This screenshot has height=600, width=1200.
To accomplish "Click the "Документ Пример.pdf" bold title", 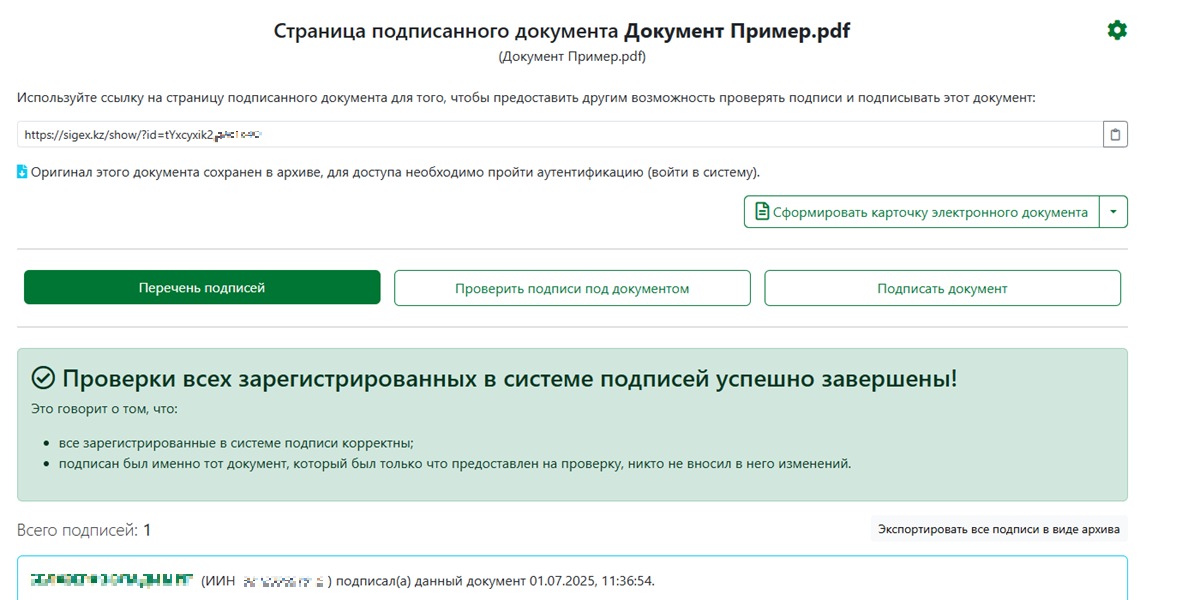I will click(x=737, y=31).
